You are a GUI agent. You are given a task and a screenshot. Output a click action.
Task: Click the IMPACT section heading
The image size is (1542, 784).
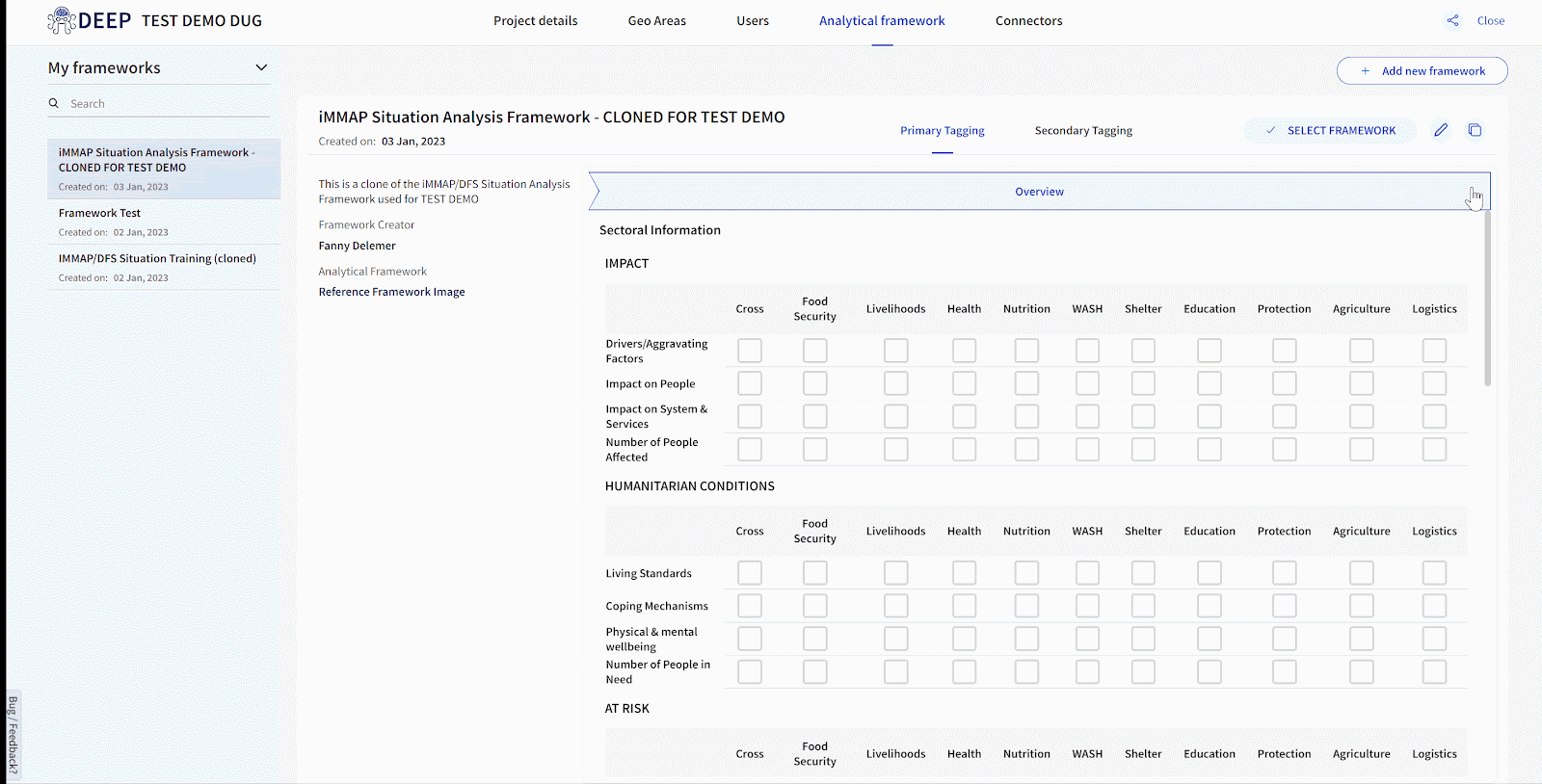click(627, 263)
